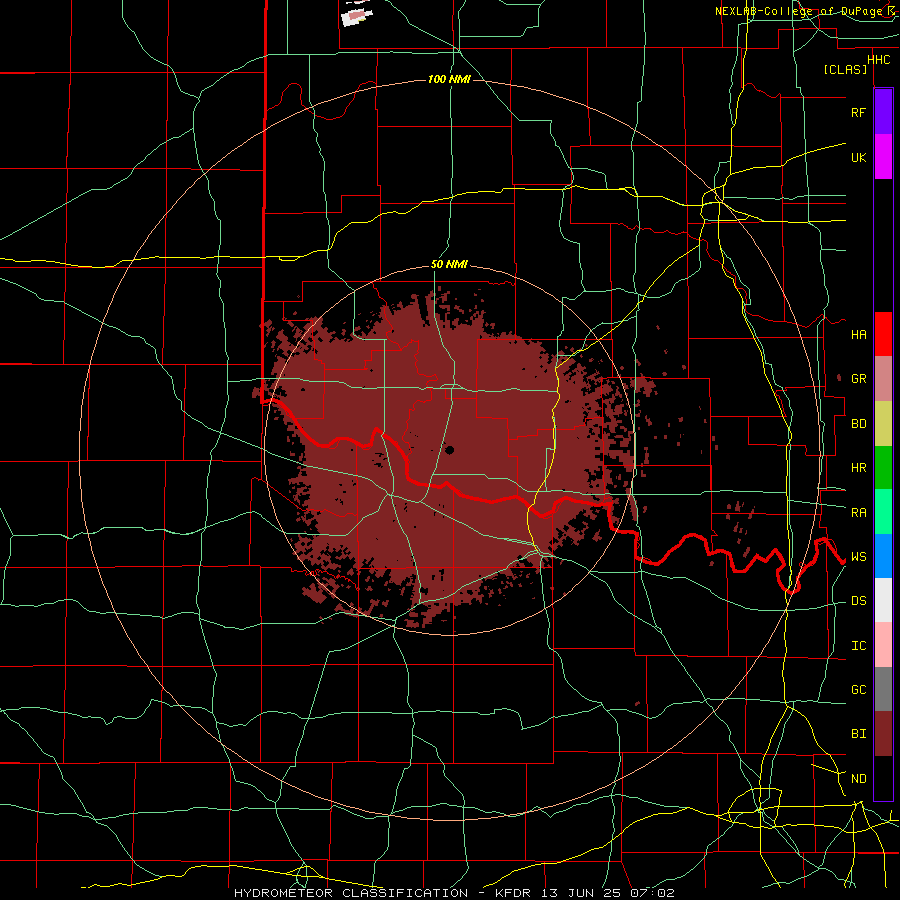This screenshot has height=900, width=900.
Task: Click the 100 NMI range ring label
Action: (449, 79)
